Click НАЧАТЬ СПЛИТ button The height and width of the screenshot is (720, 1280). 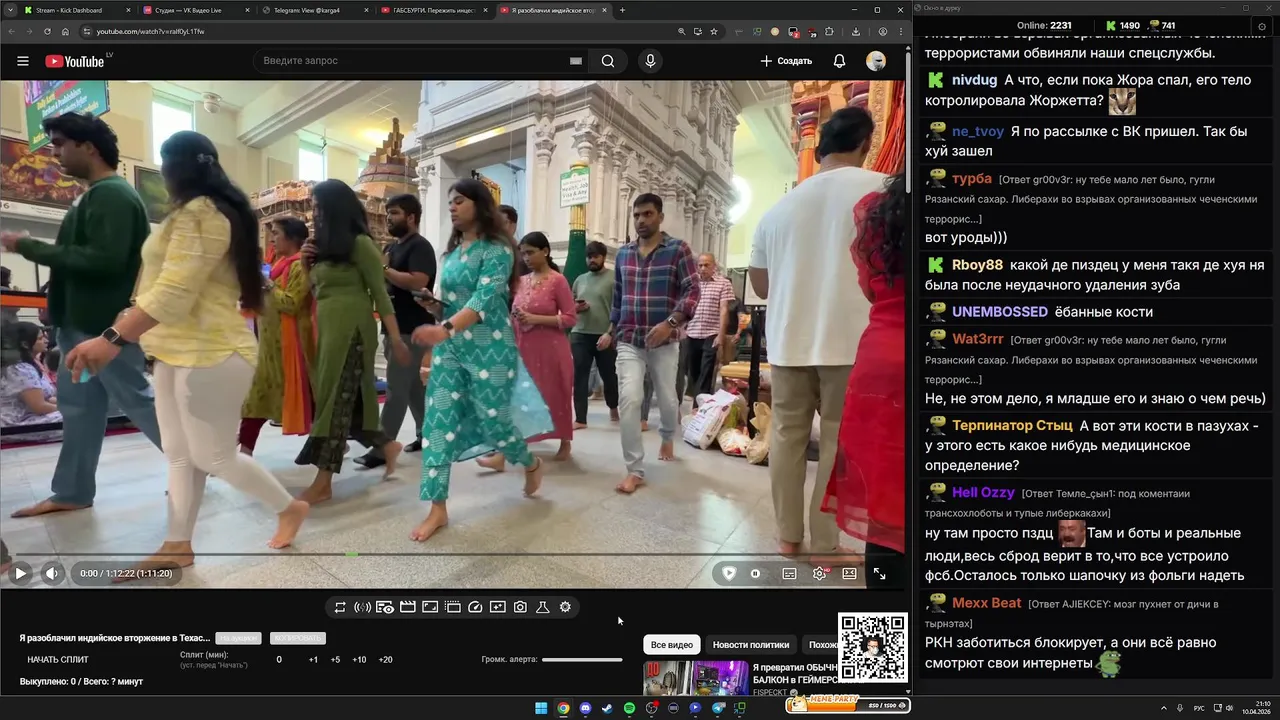(58, 660)
